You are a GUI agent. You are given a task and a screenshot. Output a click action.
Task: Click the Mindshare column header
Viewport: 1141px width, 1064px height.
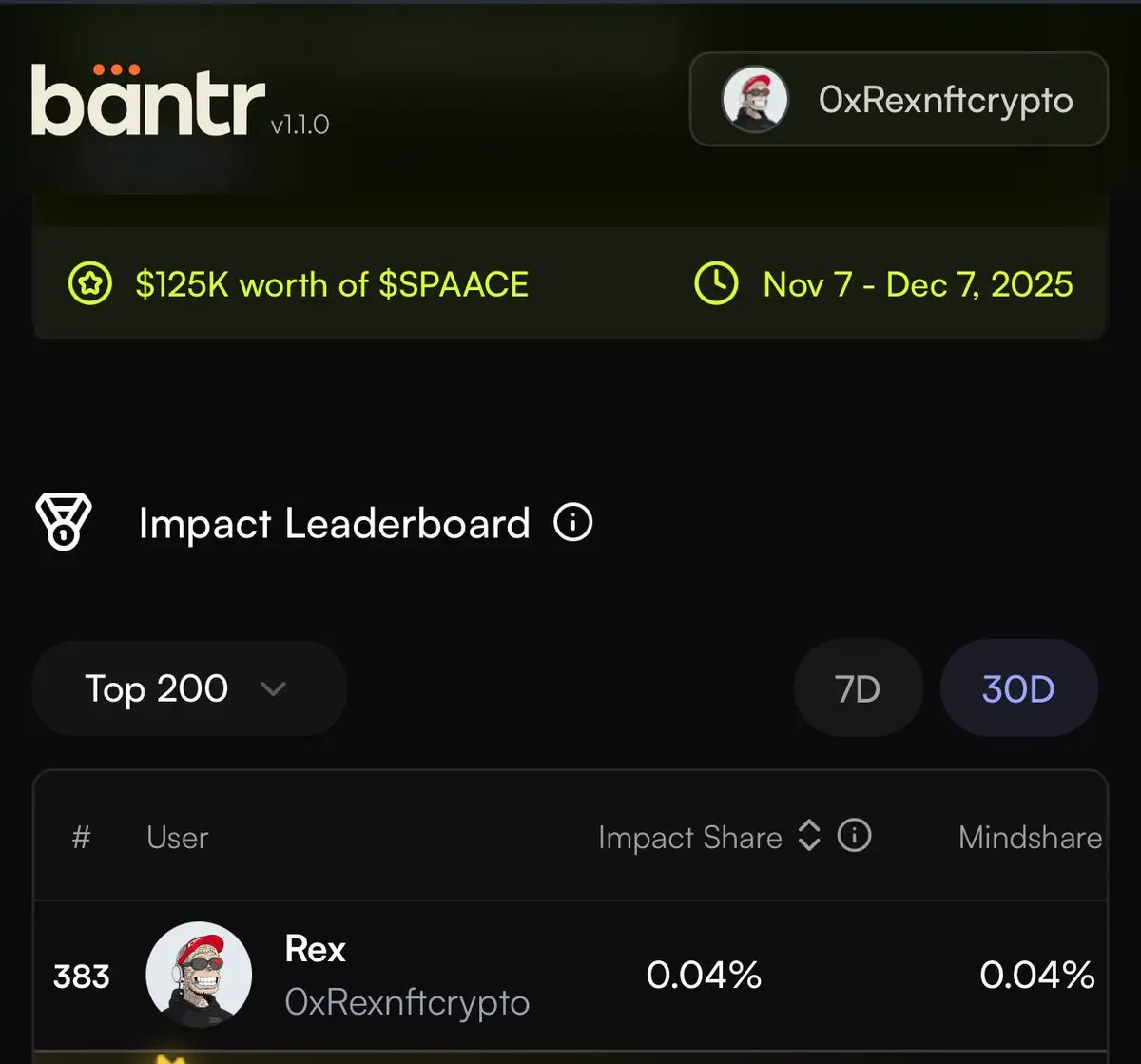[1029, 837]
